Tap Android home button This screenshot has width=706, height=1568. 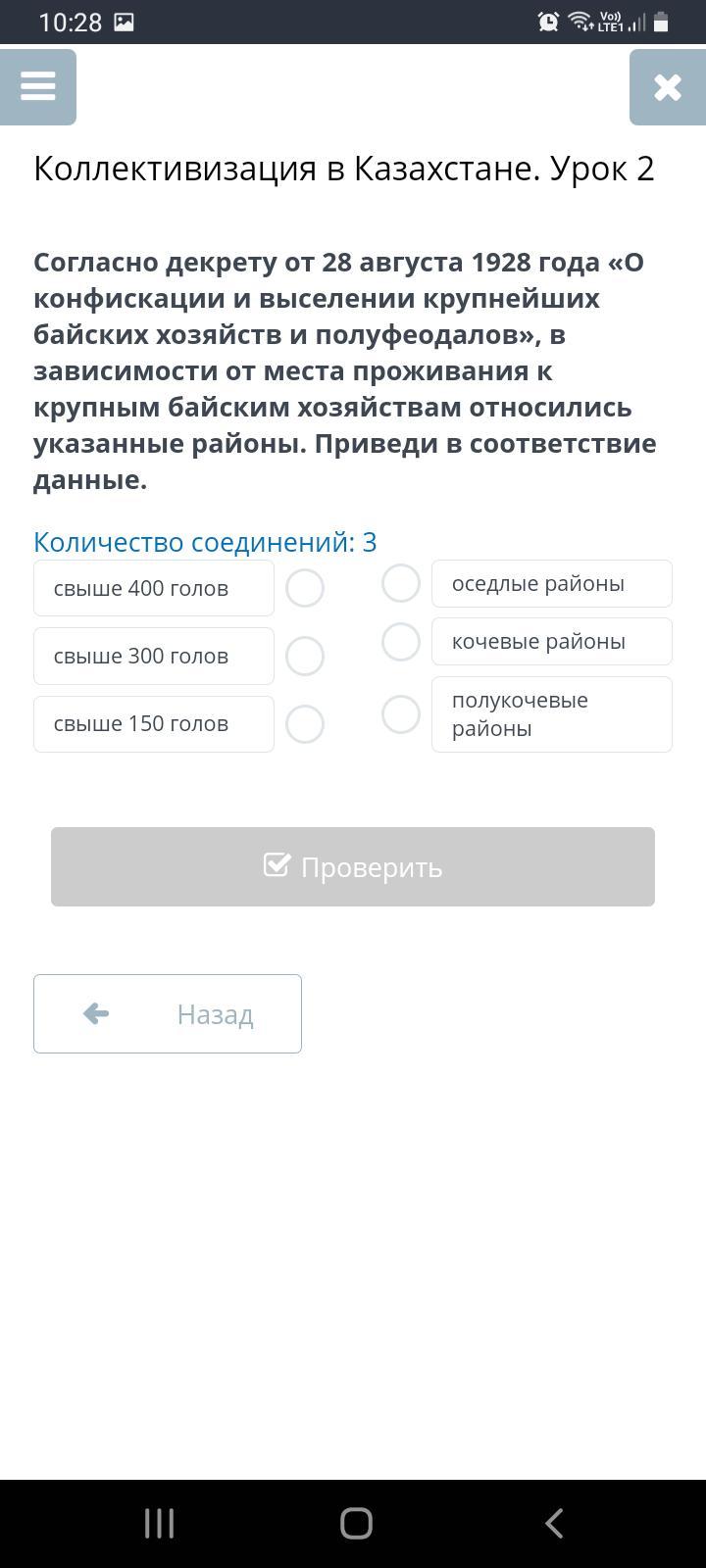(x=356, y=1523)
